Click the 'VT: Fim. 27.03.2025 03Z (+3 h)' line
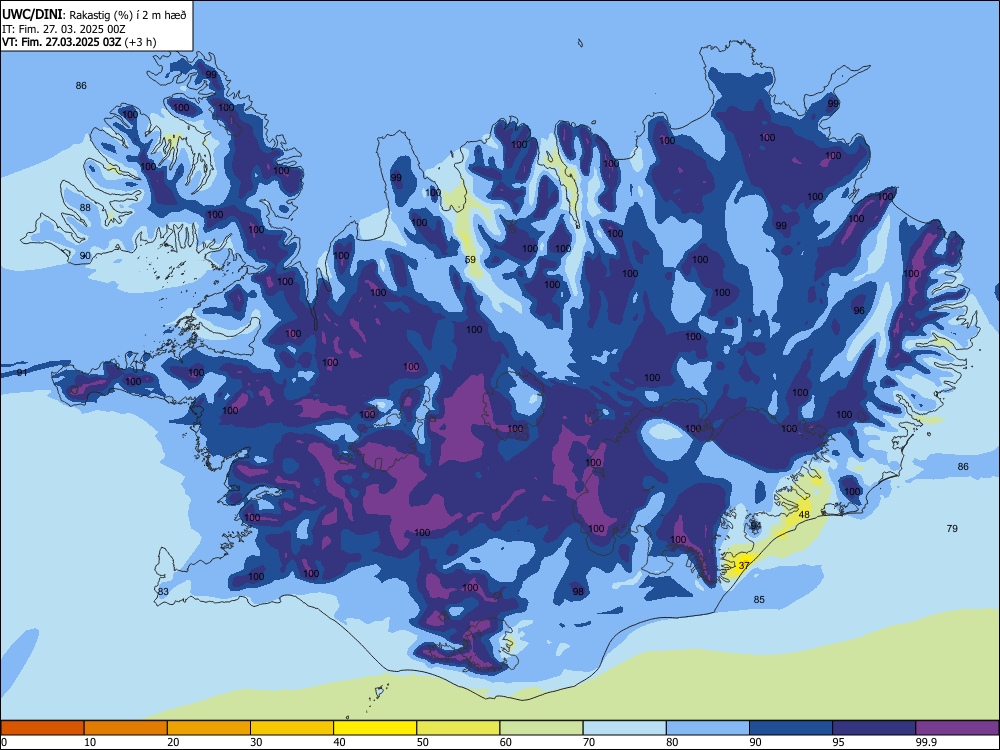The image size is (1000, 750). click(x=79, y=42)
